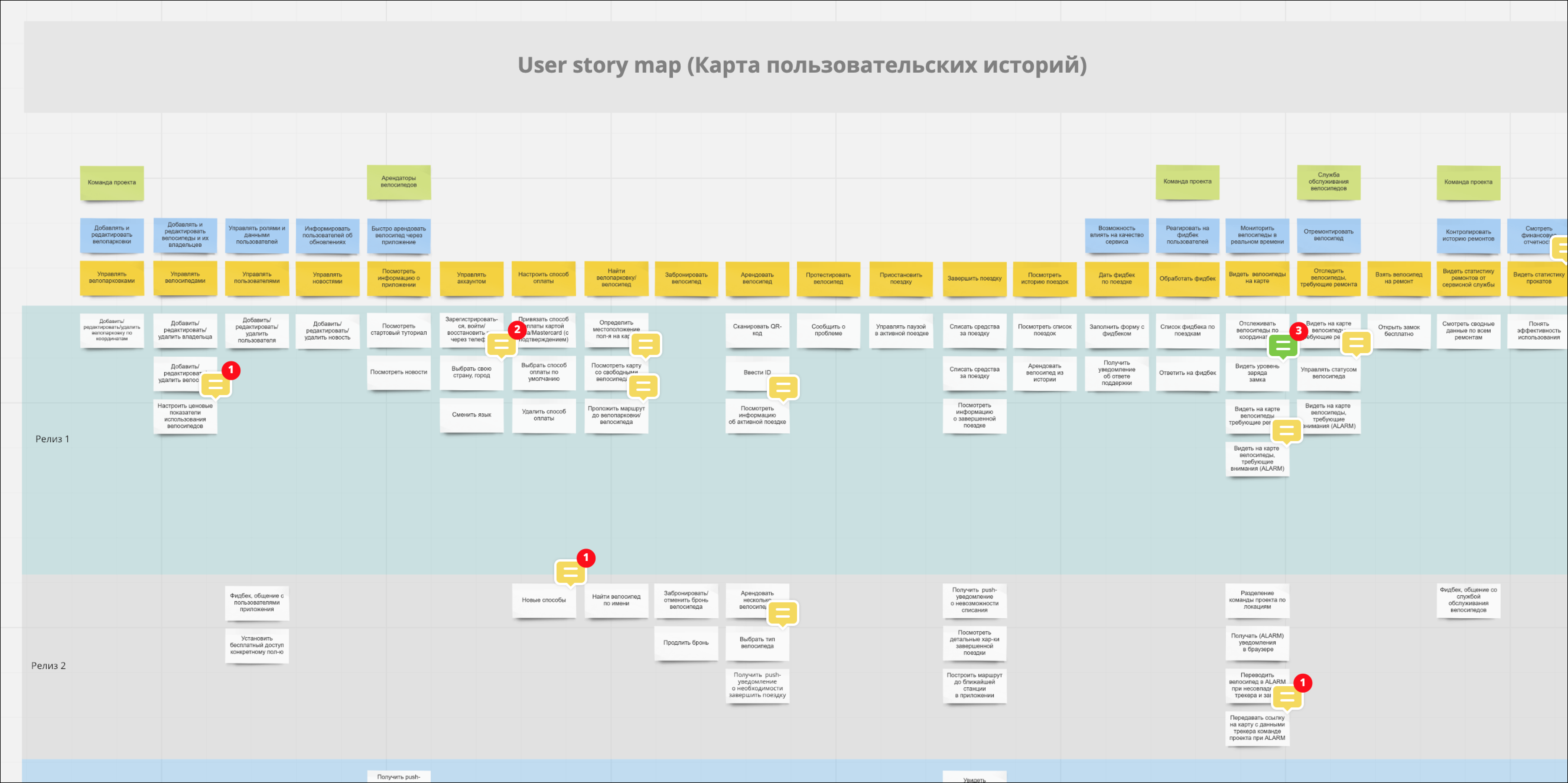Open the comment above the 'Управлять статусом велосипеда' card
The width and height of the screenshot is (1568, 783).
point(1356,343)
